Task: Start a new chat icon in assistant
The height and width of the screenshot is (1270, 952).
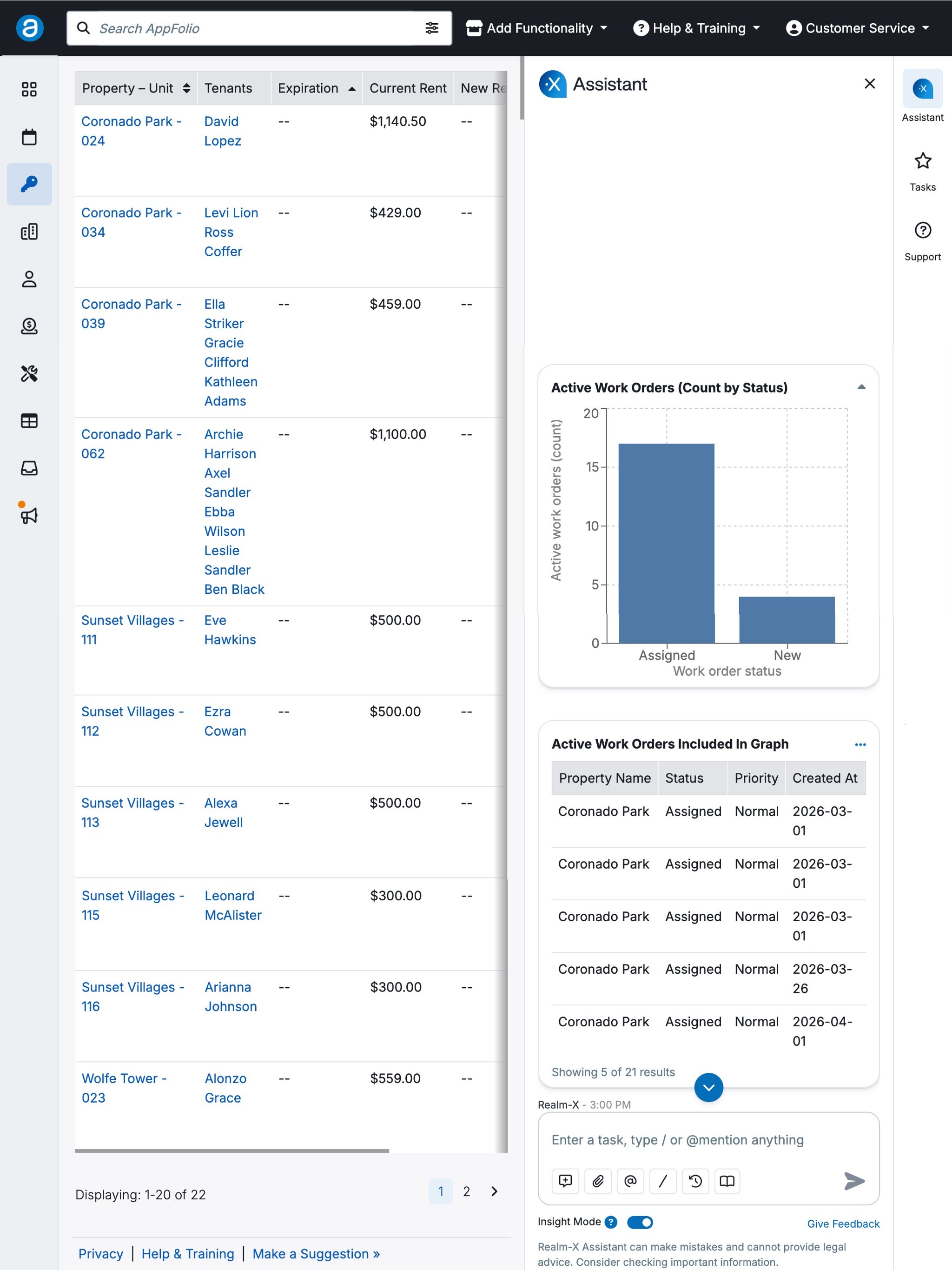Action: point(565,1181)
